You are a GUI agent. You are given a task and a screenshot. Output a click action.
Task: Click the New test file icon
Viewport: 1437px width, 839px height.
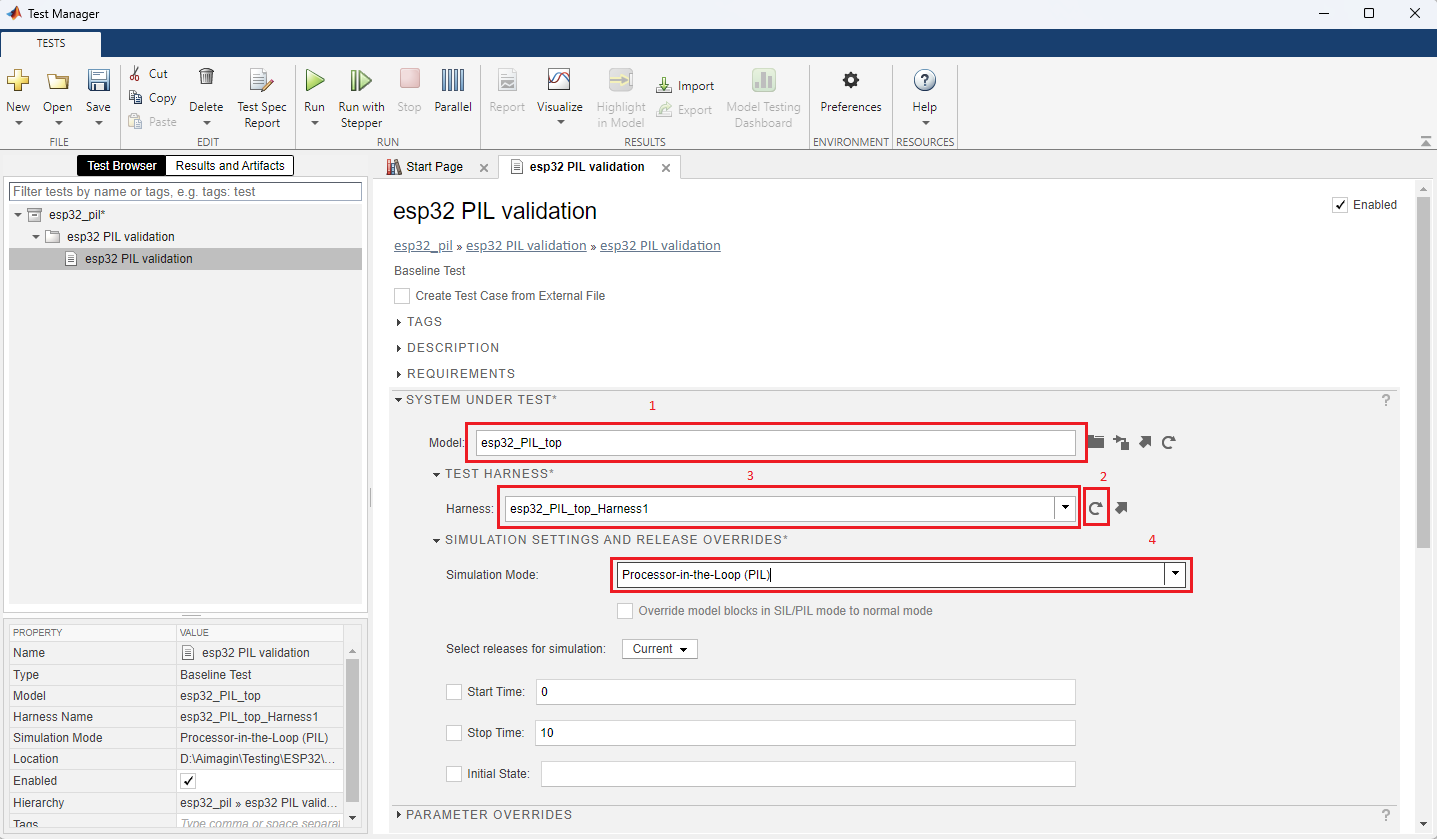point(18,81)
